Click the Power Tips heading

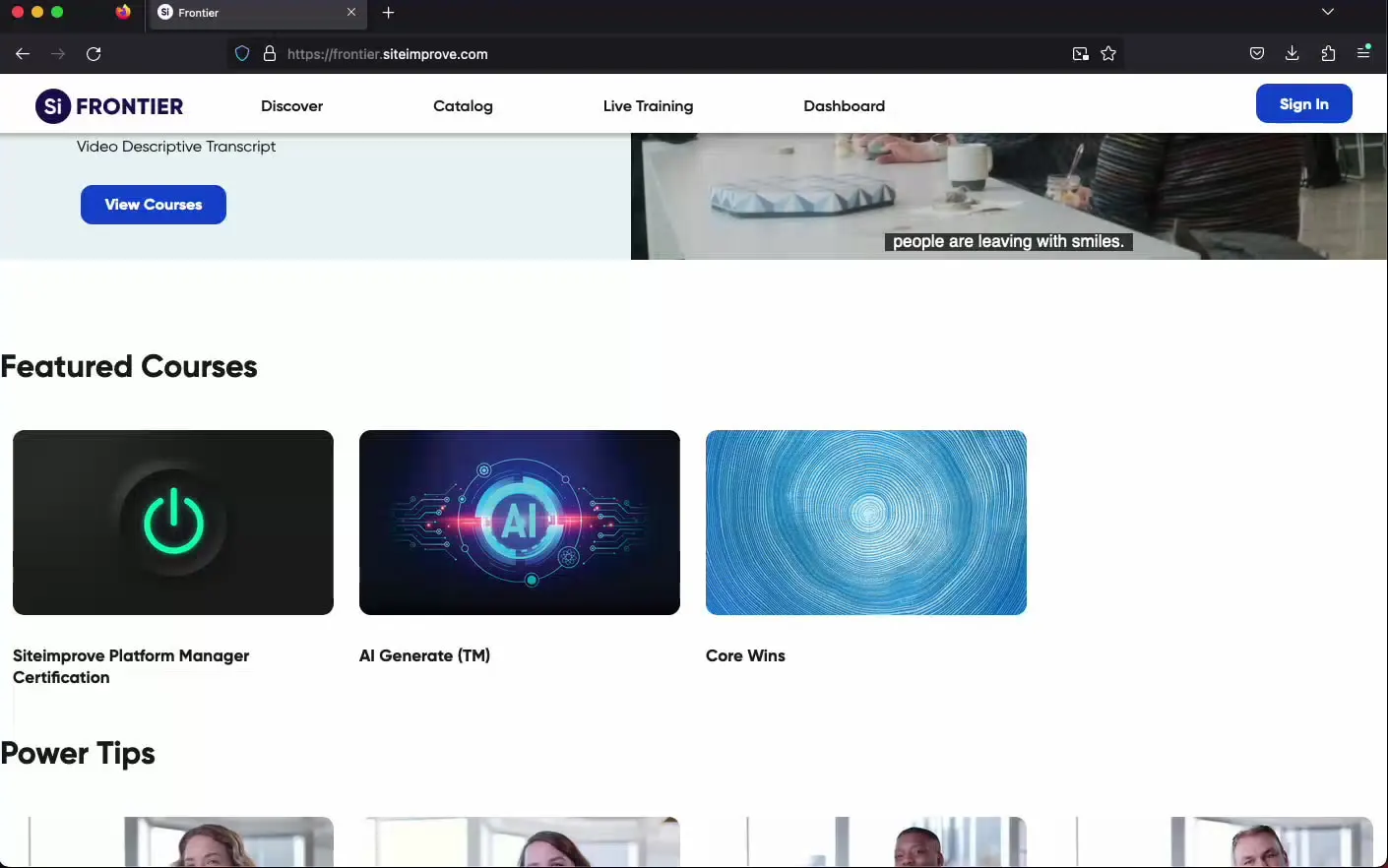[78, 754]
